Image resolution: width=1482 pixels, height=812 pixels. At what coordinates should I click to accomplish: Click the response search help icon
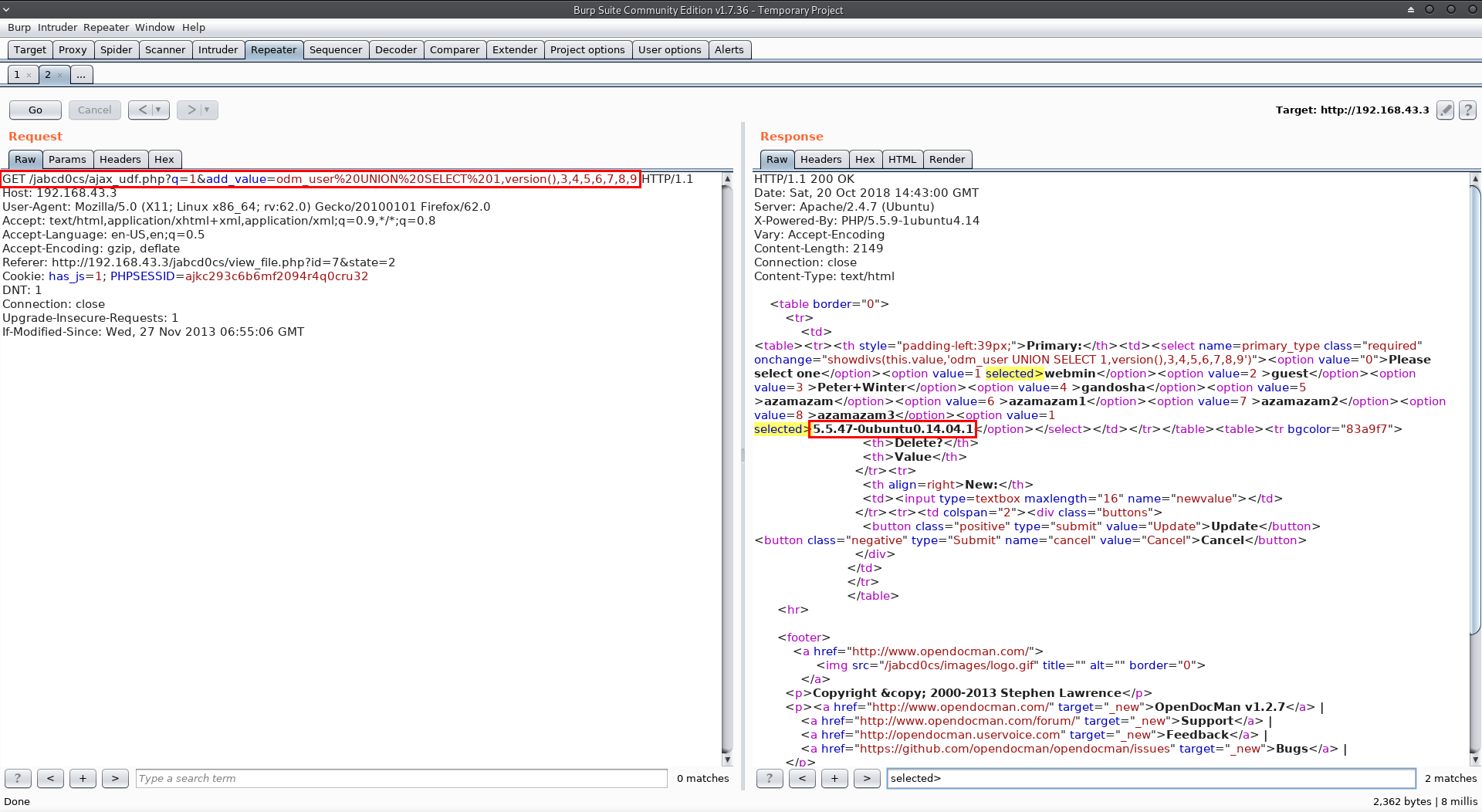click(770, 778)
